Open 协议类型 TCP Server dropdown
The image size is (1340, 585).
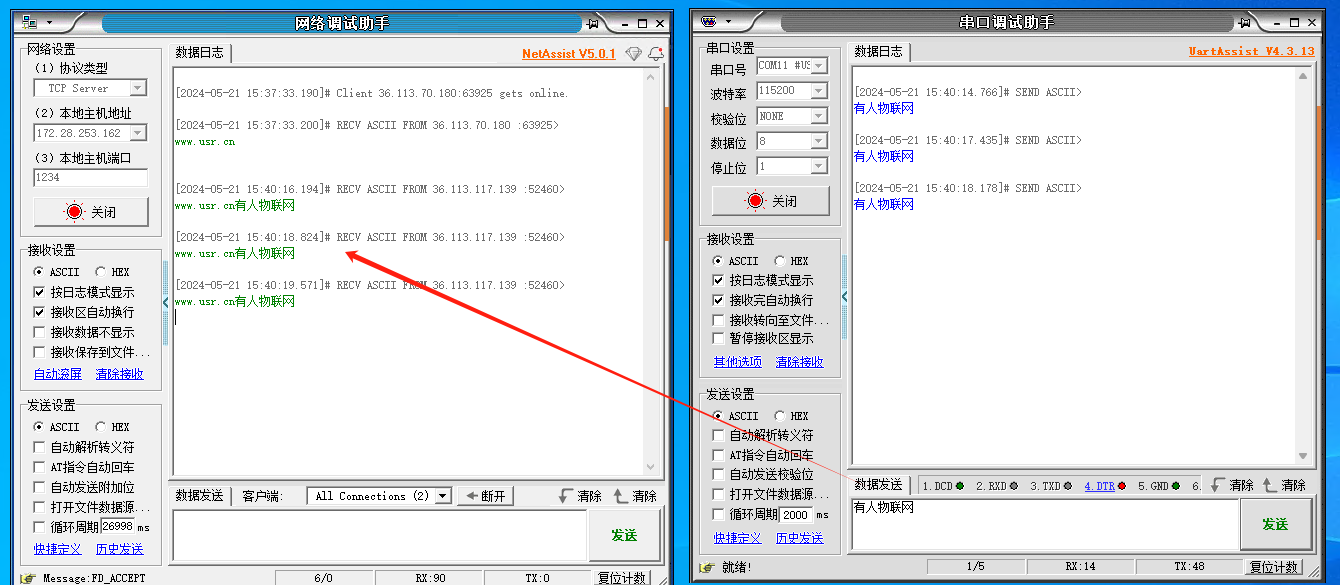click(x=138, y=88)
